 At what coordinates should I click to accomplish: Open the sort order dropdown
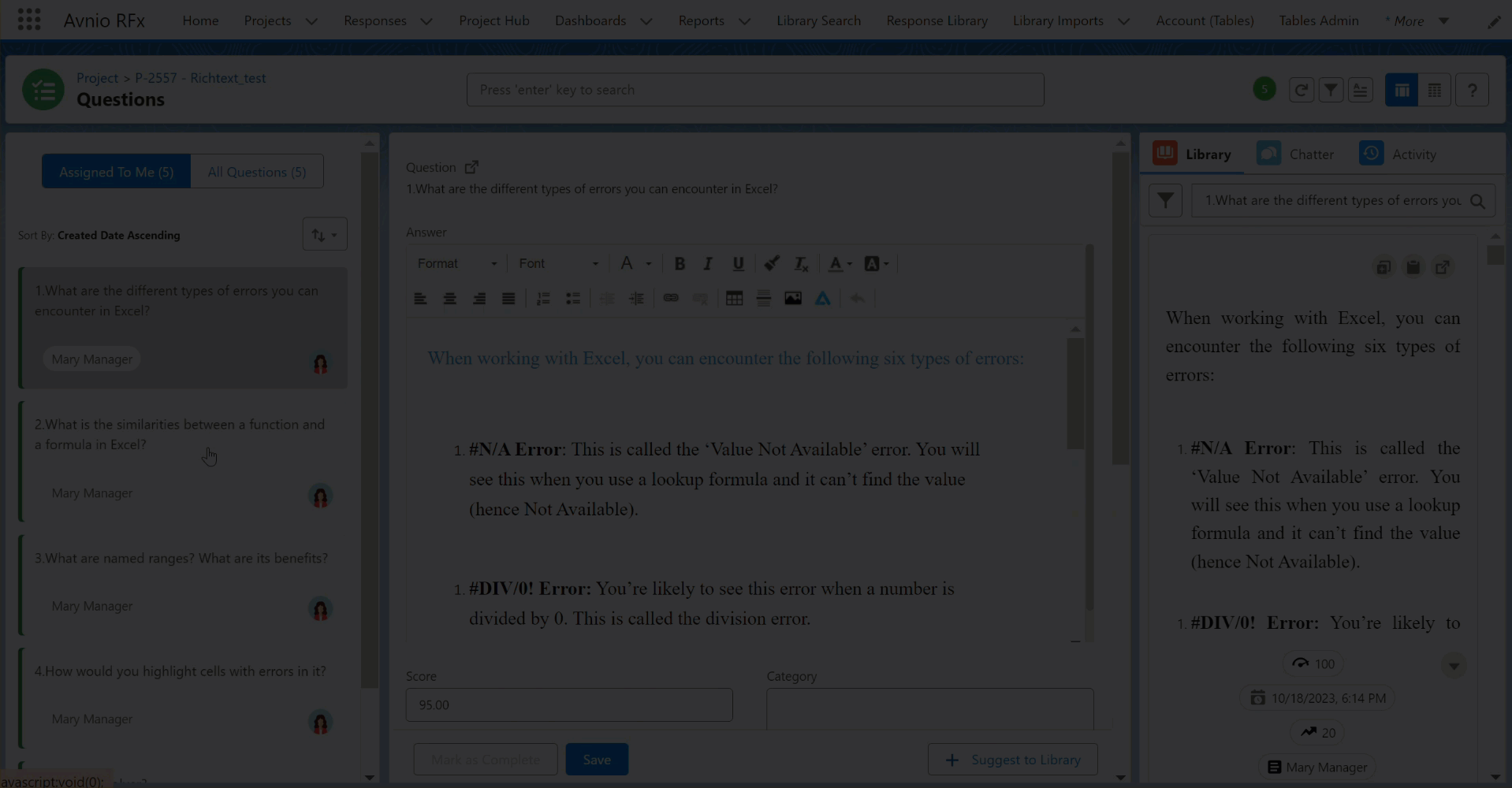coord(325,235)
